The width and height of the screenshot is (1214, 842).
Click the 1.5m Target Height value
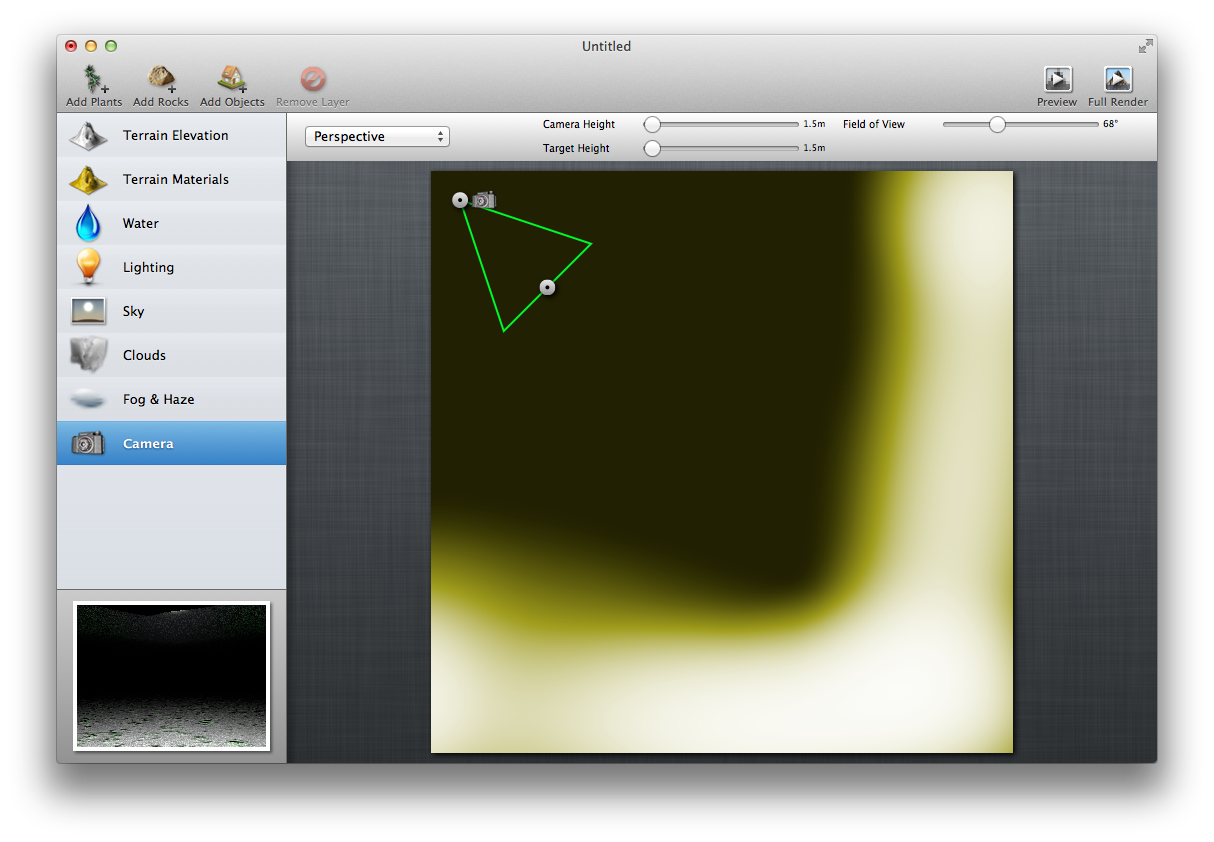[x=814, y=148]
